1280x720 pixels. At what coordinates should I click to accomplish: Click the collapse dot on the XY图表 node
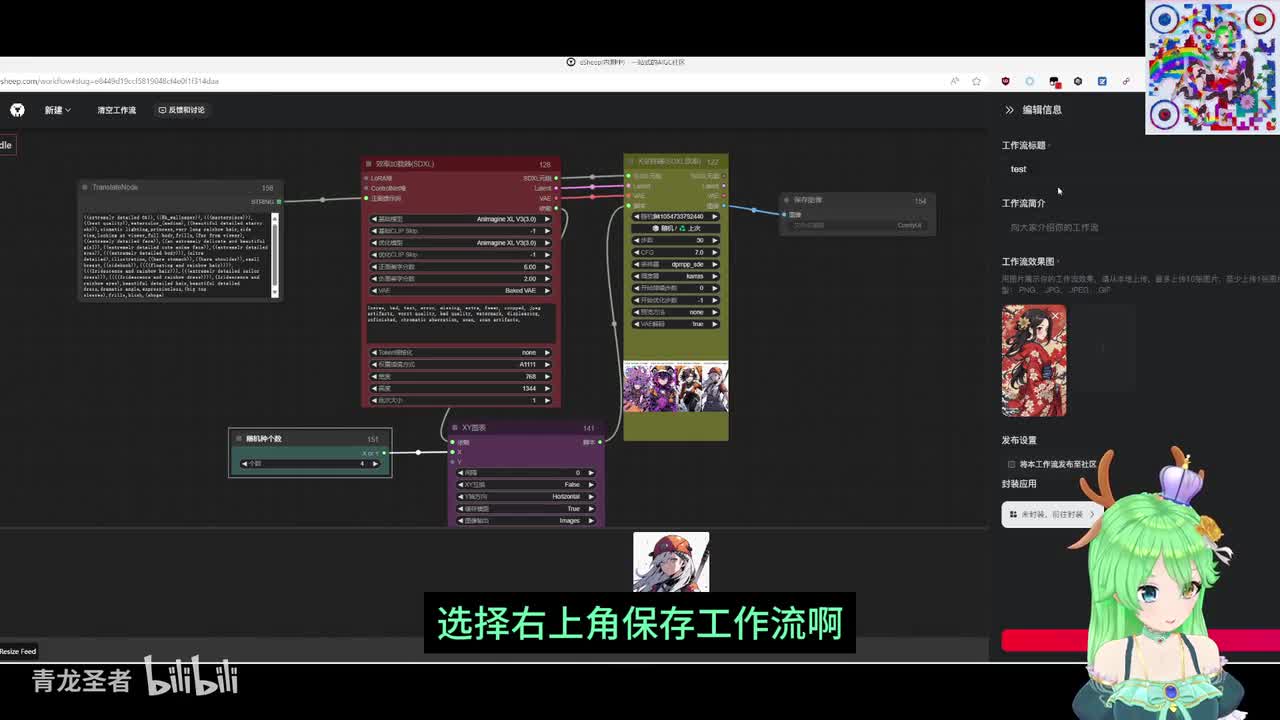point(454,428)
